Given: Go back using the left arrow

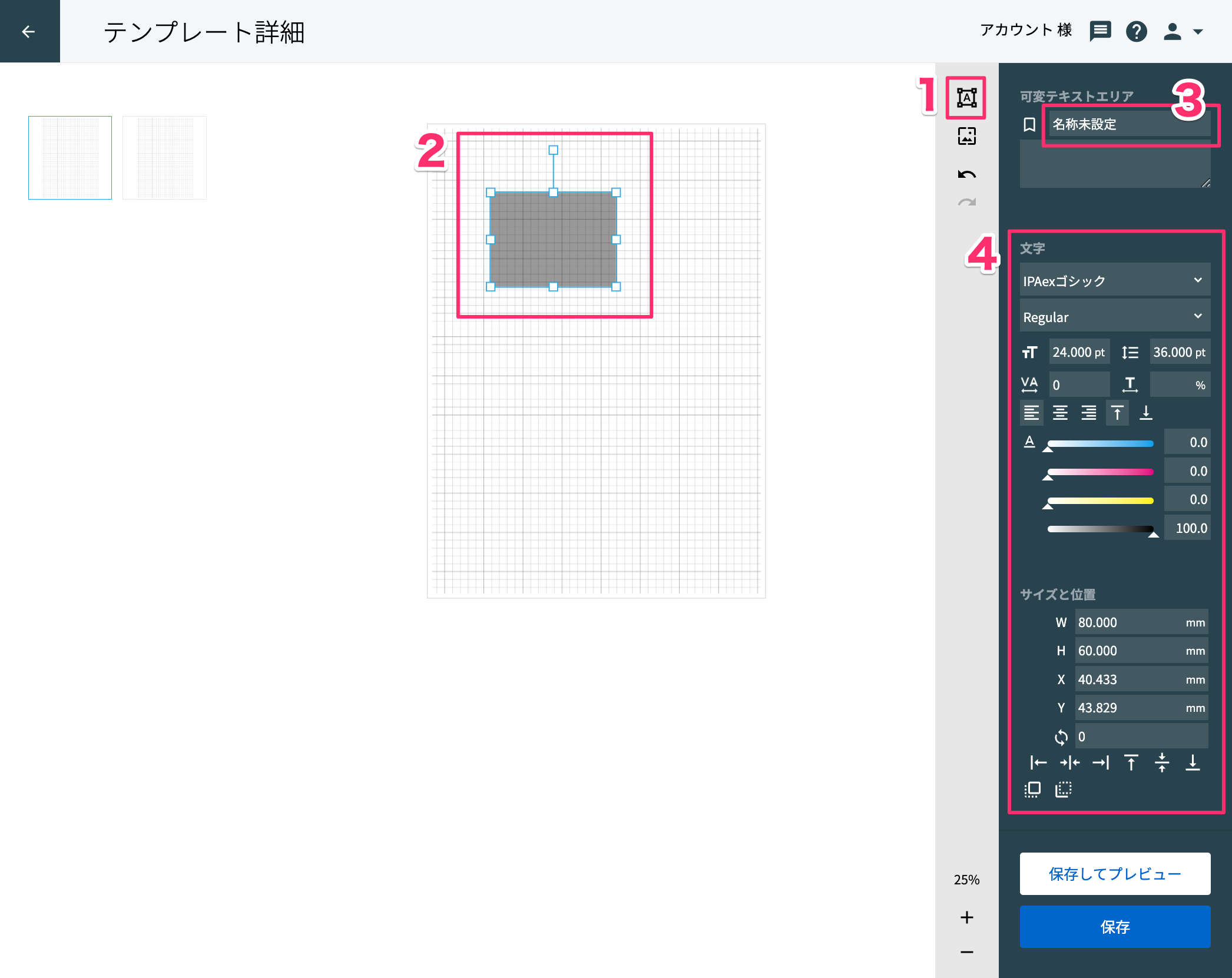Looking at the screenshot, I should point(29,31).
